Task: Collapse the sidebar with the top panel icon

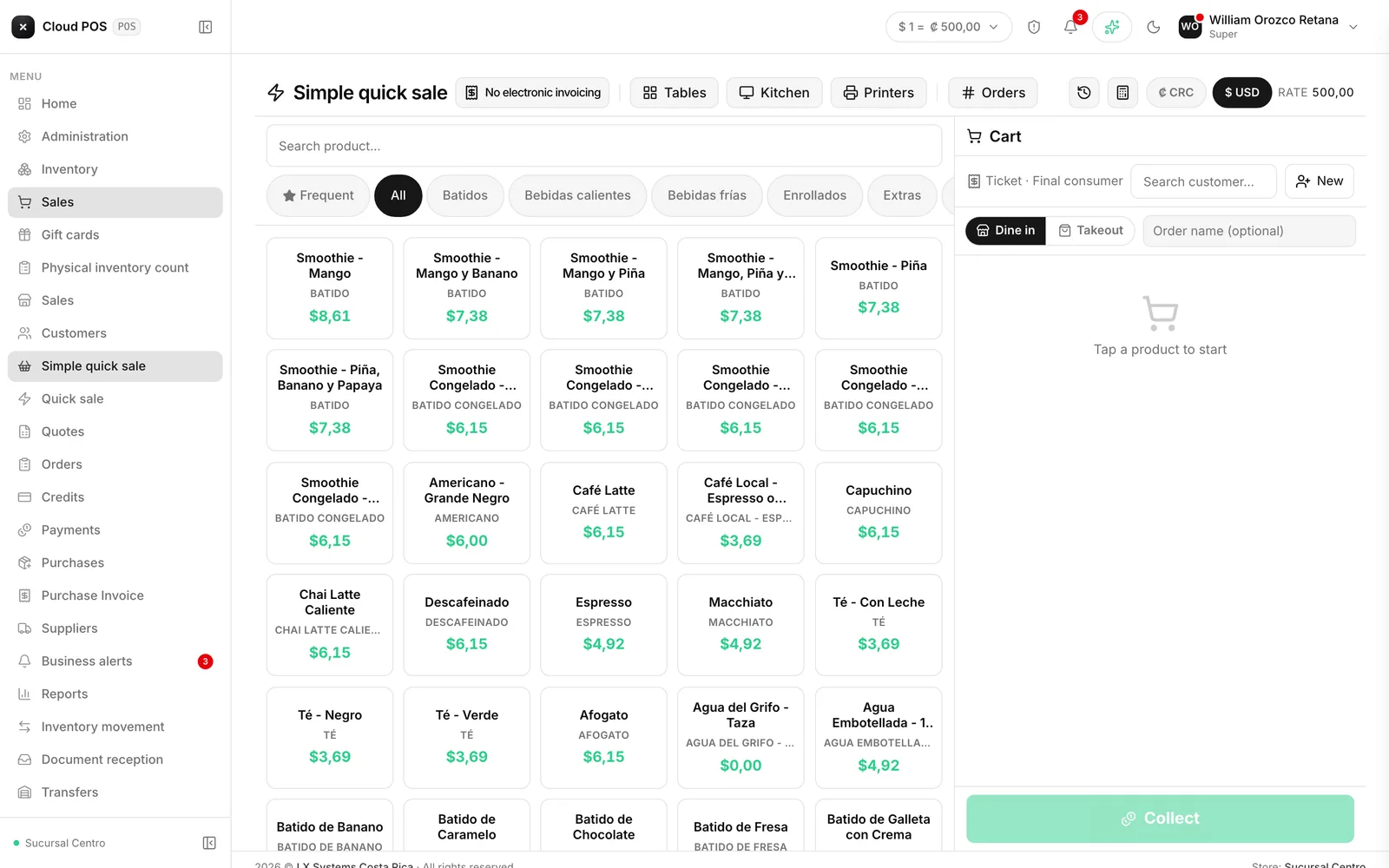Action: pyautogui.click(x=206, y=27)
